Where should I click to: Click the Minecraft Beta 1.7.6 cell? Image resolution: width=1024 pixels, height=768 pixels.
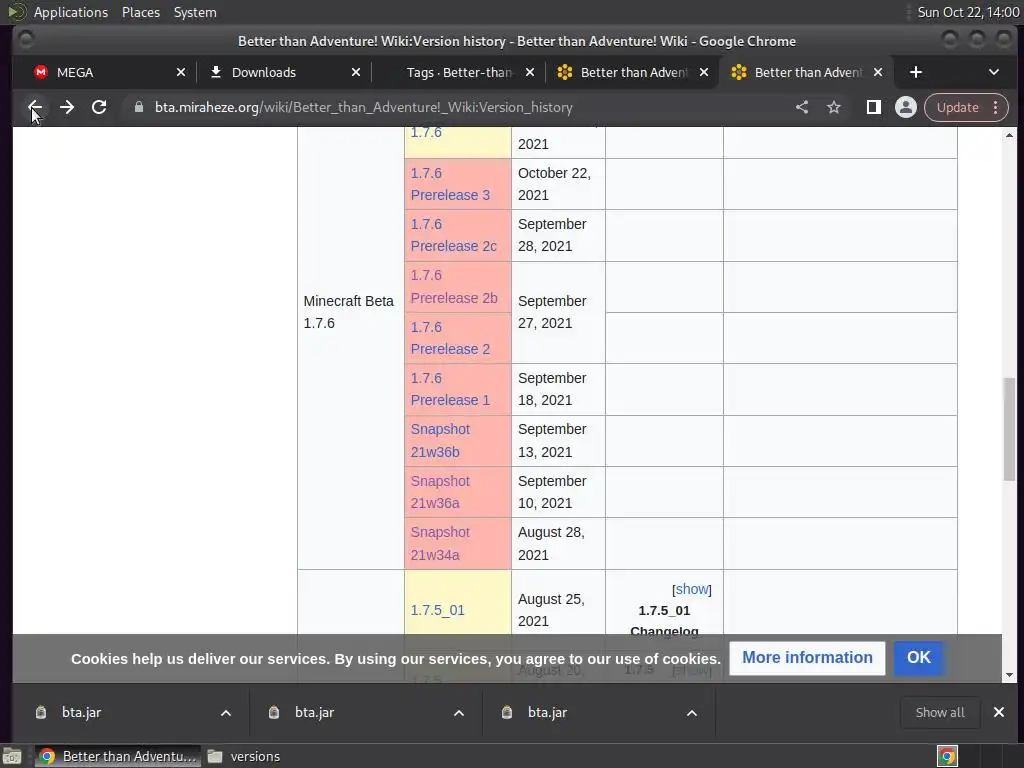351,312
